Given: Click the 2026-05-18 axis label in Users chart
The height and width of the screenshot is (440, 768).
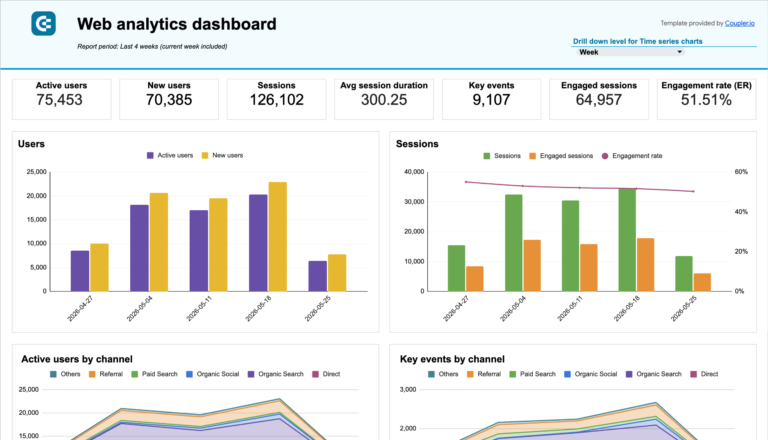Looking at the screenshot, I should (x=259, y=308).
